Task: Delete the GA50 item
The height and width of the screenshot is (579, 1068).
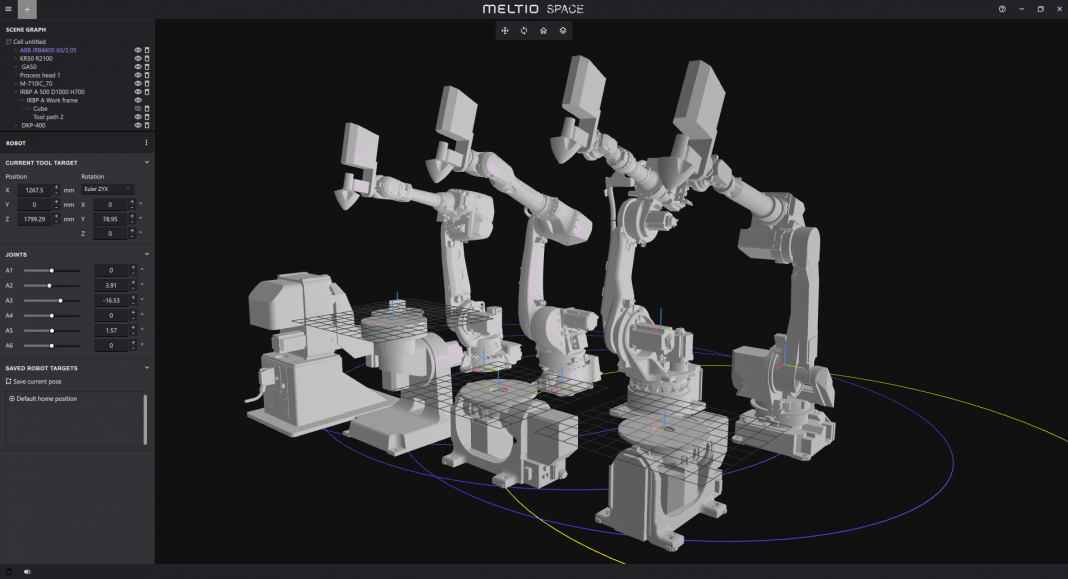Action: click(146, 67)
